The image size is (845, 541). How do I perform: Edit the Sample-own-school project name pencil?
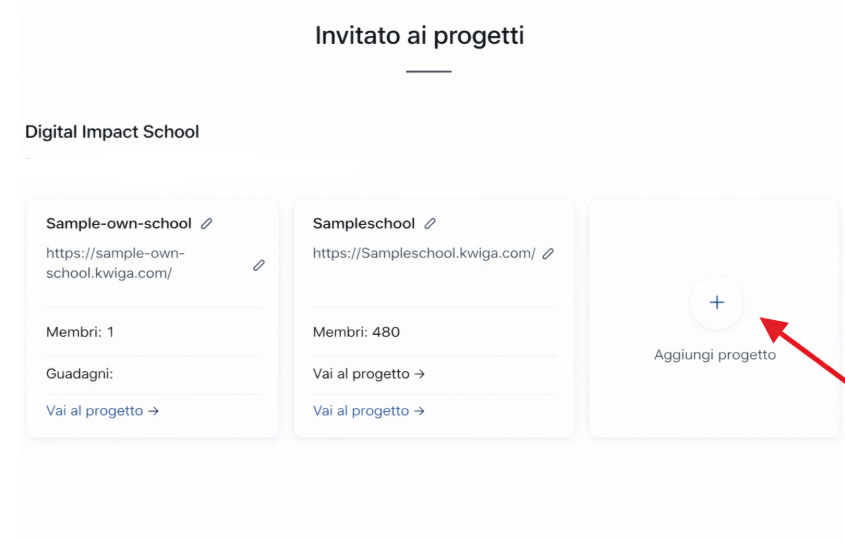(x=207, y=224)
